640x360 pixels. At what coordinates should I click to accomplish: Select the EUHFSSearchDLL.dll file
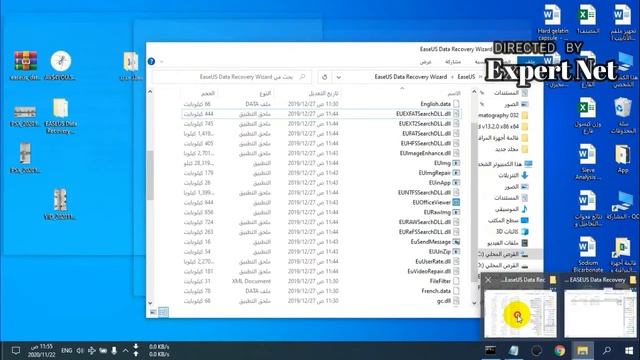(426, 143)
